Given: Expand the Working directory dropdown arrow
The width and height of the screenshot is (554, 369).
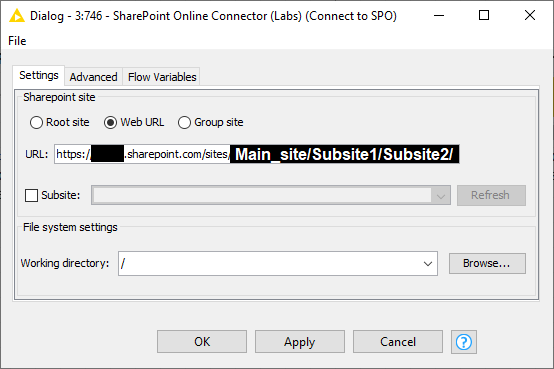Looking at the screenshot, I should click(428, 264).
